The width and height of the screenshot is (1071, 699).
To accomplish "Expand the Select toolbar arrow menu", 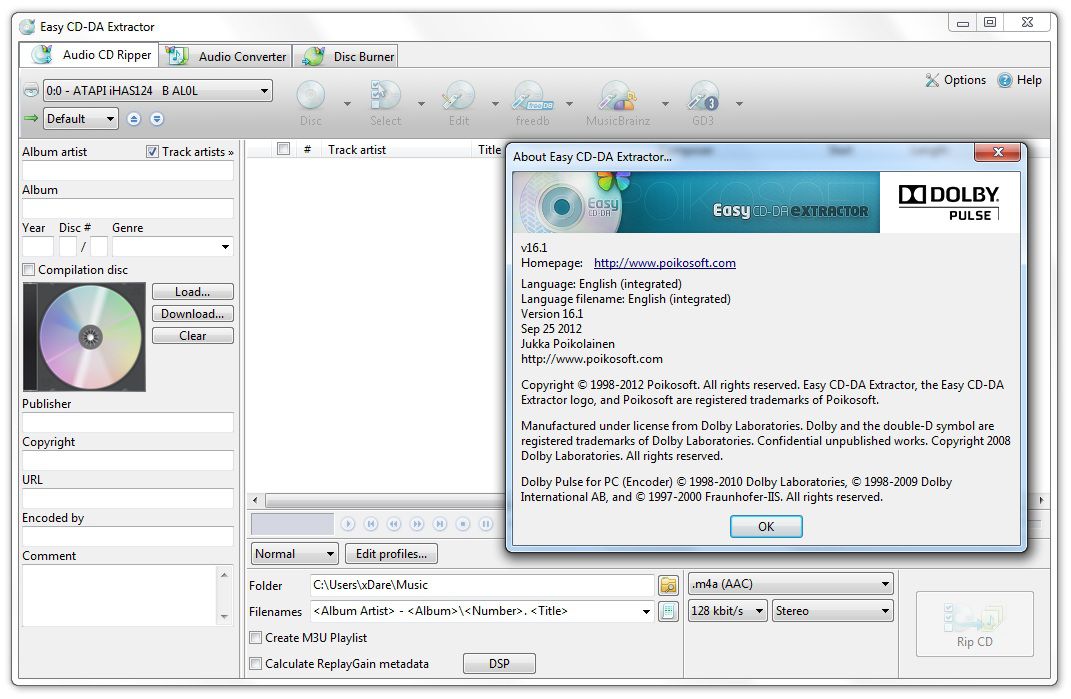I will (x=421, y=104).
